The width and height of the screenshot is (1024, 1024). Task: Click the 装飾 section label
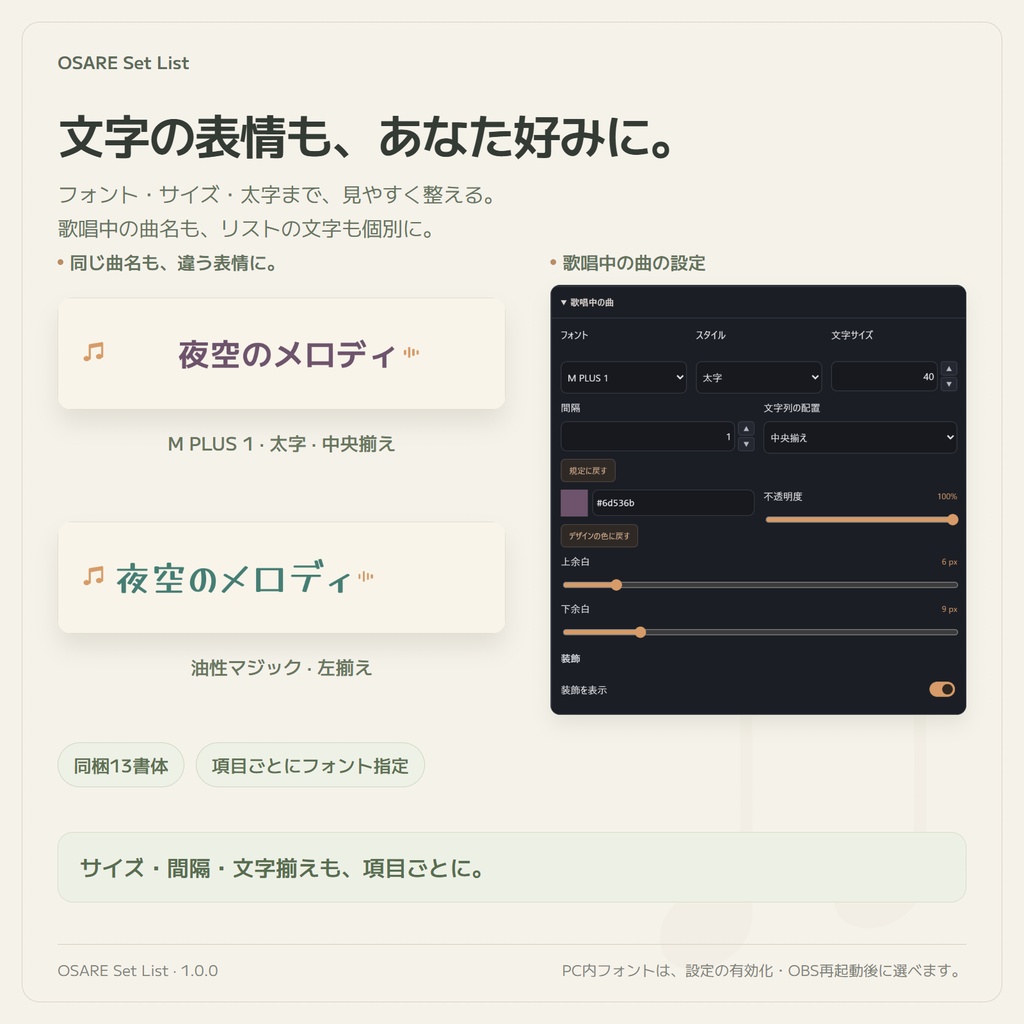click(x=570, y=658)
